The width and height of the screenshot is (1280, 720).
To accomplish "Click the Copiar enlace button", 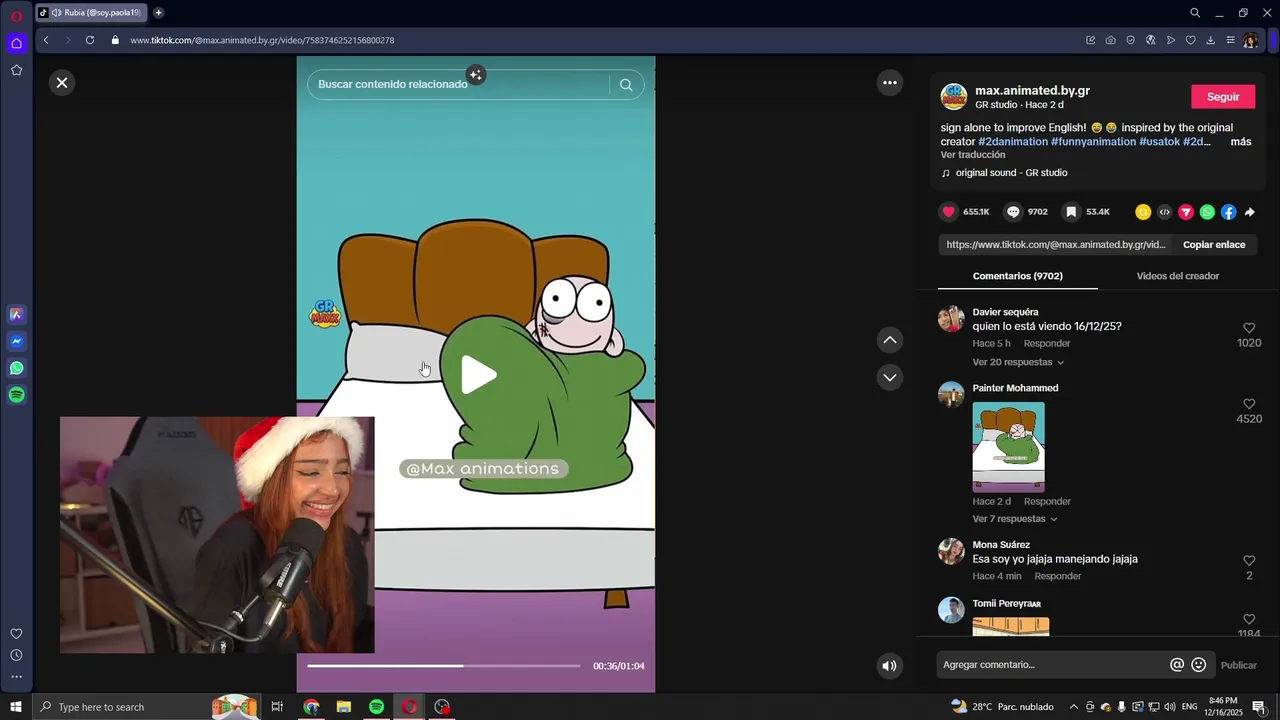I will coord(1214,245).
